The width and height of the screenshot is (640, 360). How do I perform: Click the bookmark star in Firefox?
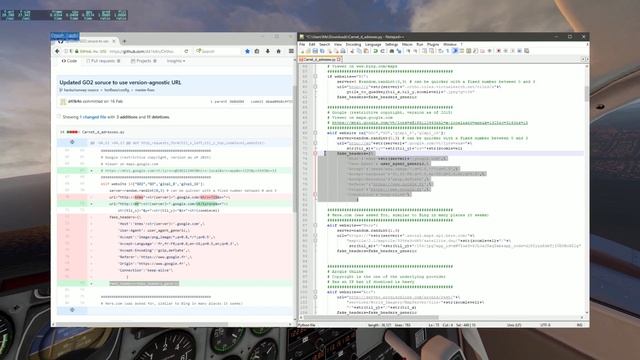coord(247,51)
